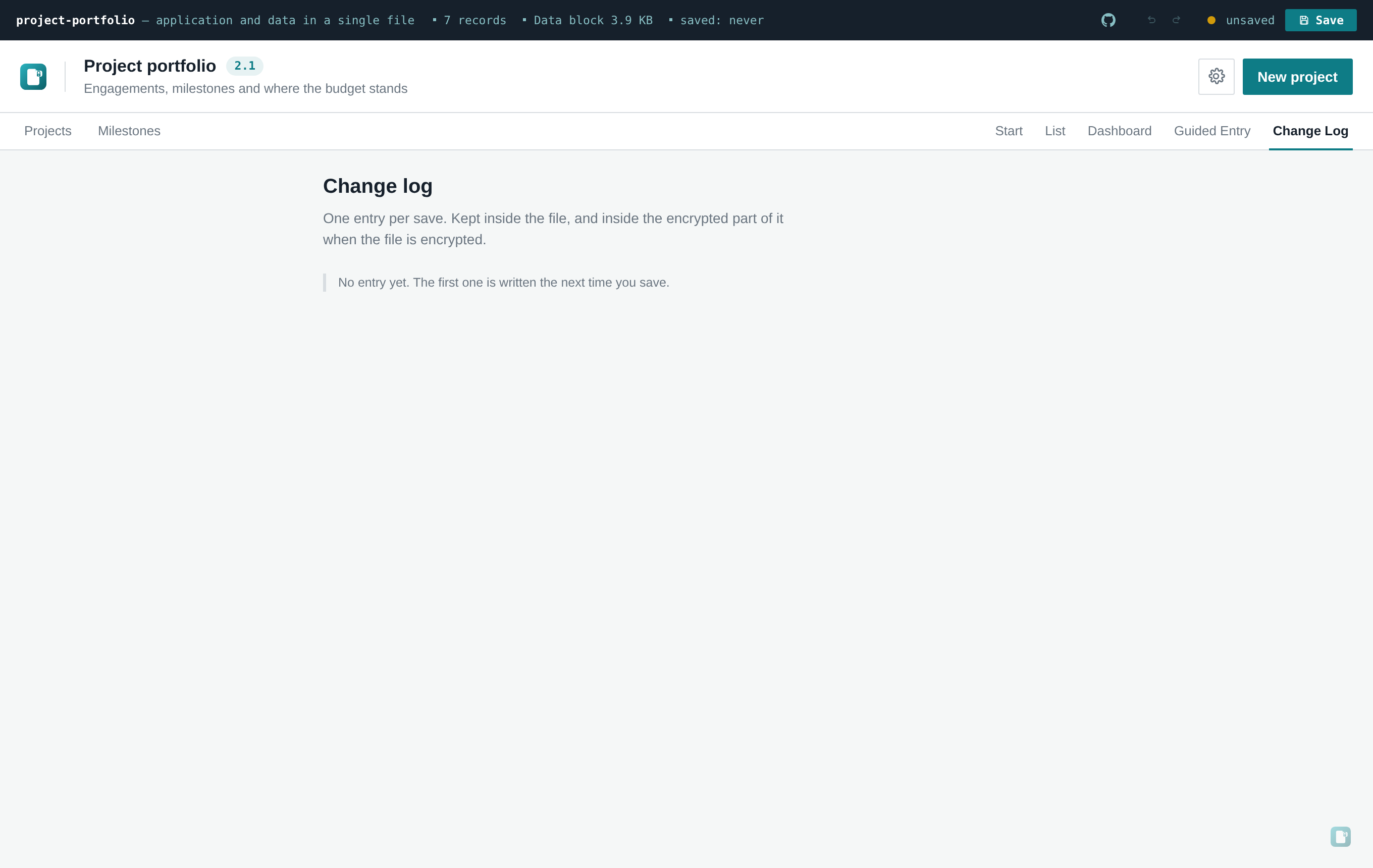Switch to the Start view
Screen dimensions: 1373x868
point(1009,131)
